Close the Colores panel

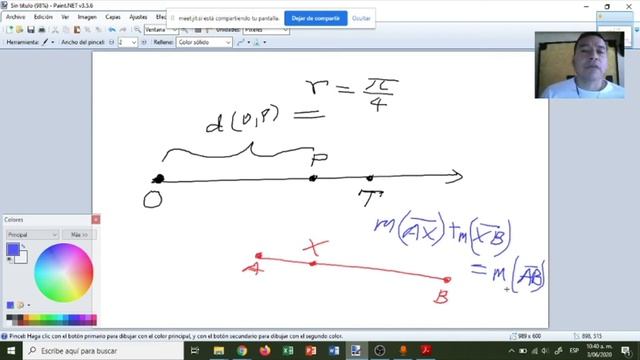click(x=96, y=220)
